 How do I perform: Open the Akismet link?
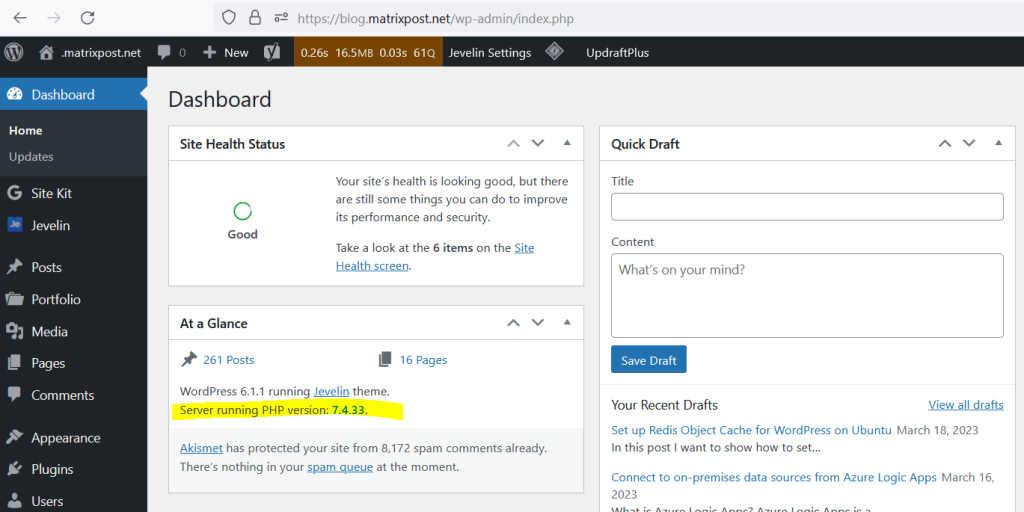point(201,449)
